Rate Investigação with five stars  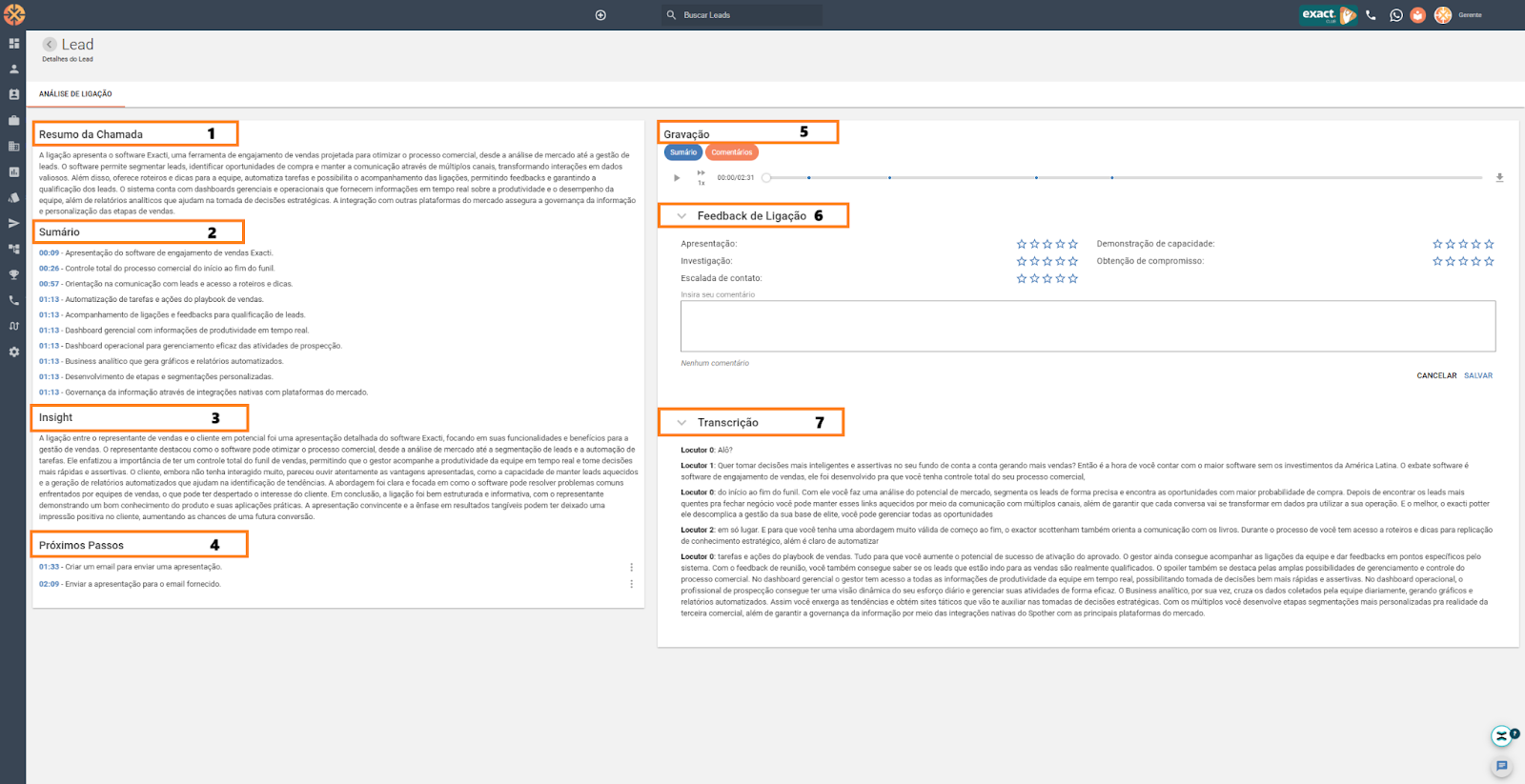1073,261
